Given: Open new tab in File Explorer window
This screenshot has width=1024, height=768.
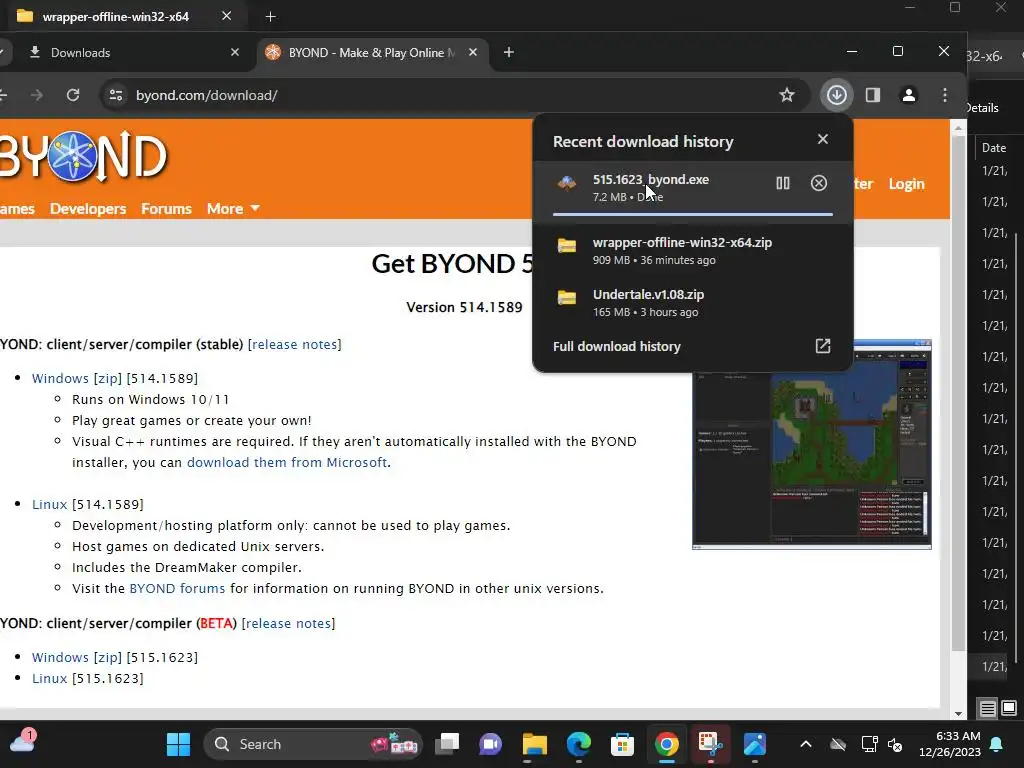Looking at the screenshot, I should click(x=270, y=16).
